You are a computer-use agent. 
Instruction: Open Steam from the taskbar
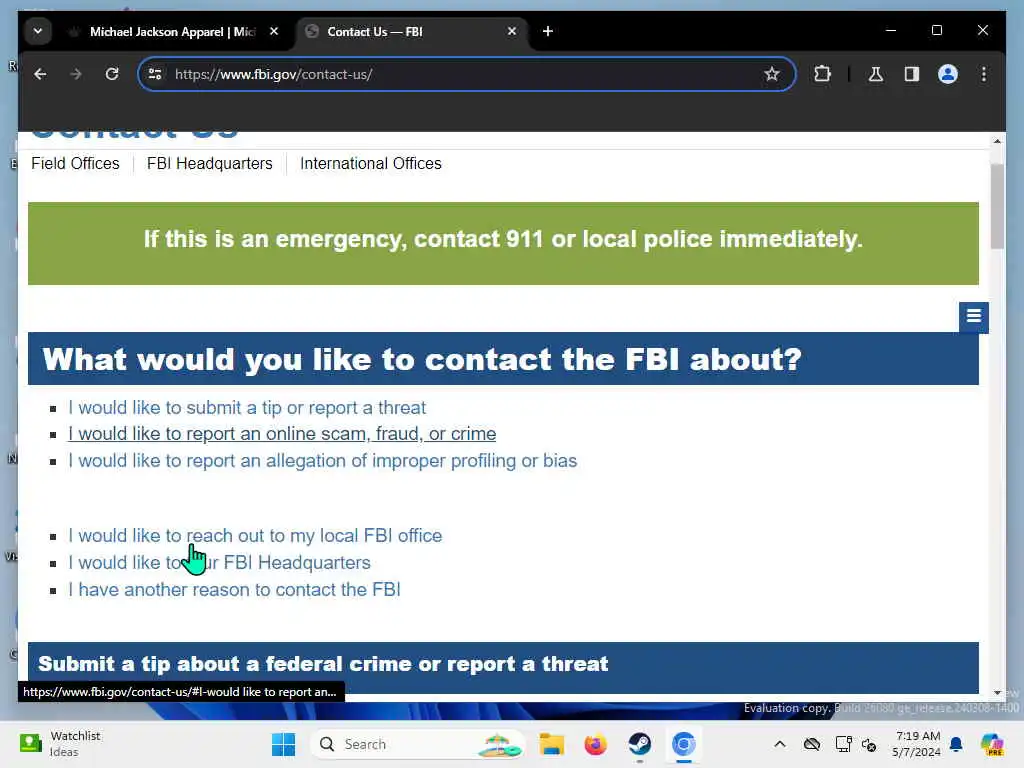[639, 744]
